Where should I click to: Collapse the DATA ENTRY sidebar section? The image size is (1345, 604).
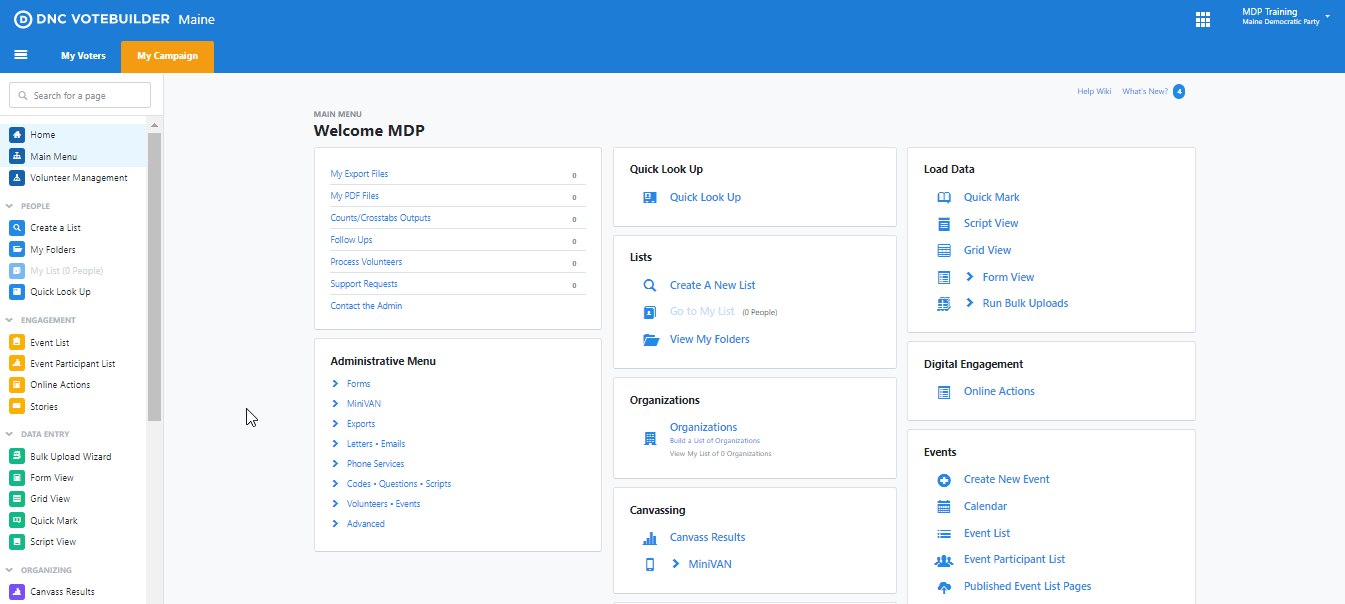9,435
